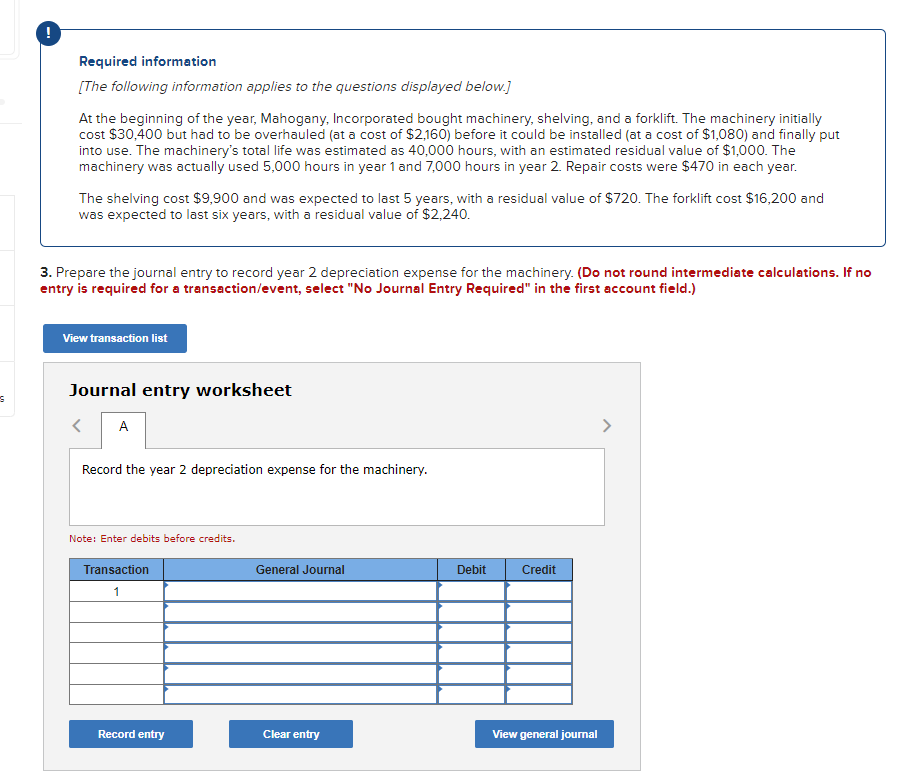This screenshot has width=909, height=776.
Task: Select second row General Journal account field
Action: tap(300, 612)
